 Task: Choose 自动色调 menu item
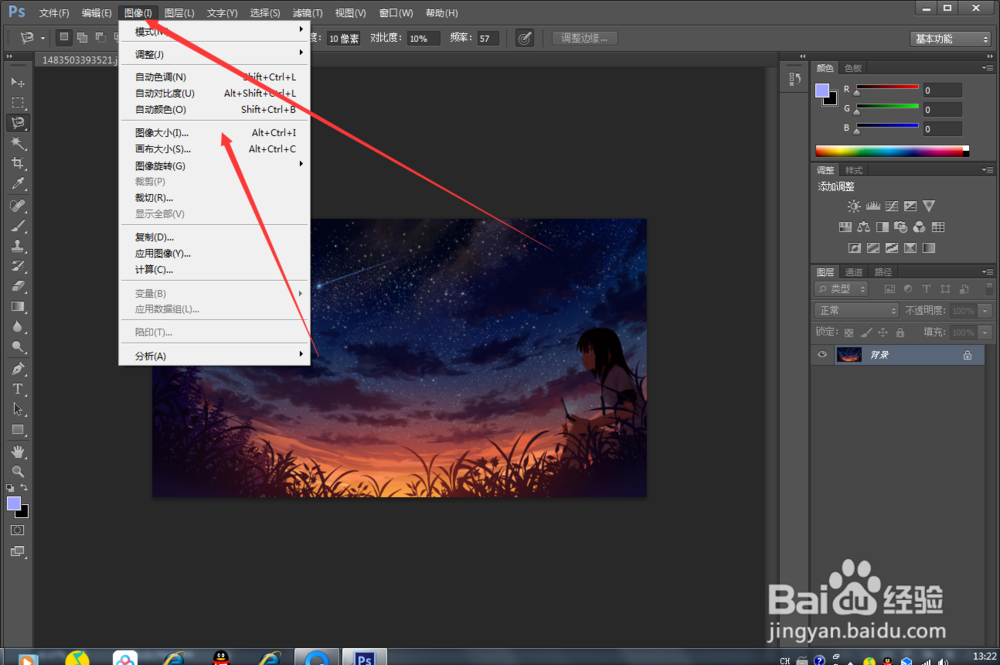[214, 77]
